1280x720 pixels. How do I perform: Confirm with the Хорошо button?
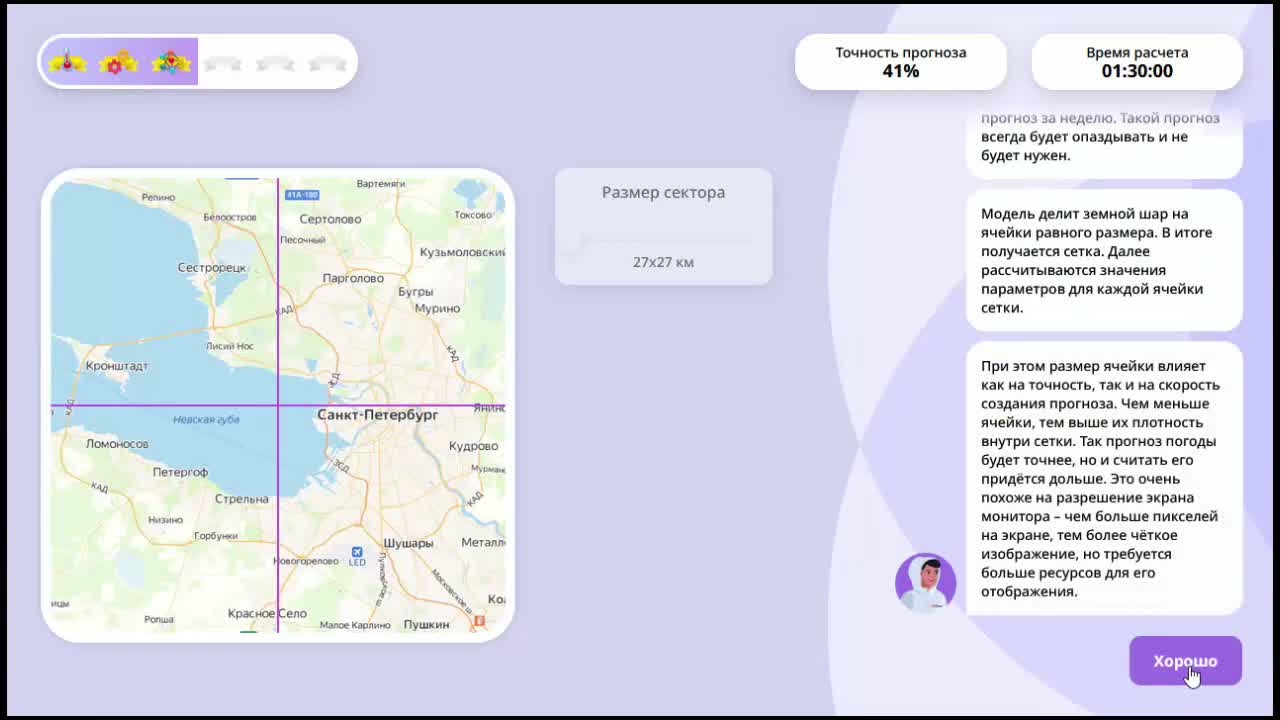tap(1185, 661)
